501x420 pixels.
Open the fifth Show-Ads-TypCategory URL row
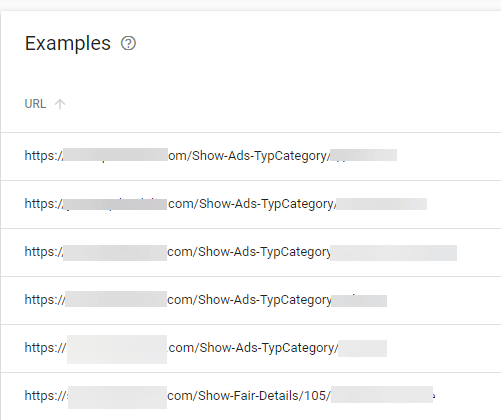[251, 348]
